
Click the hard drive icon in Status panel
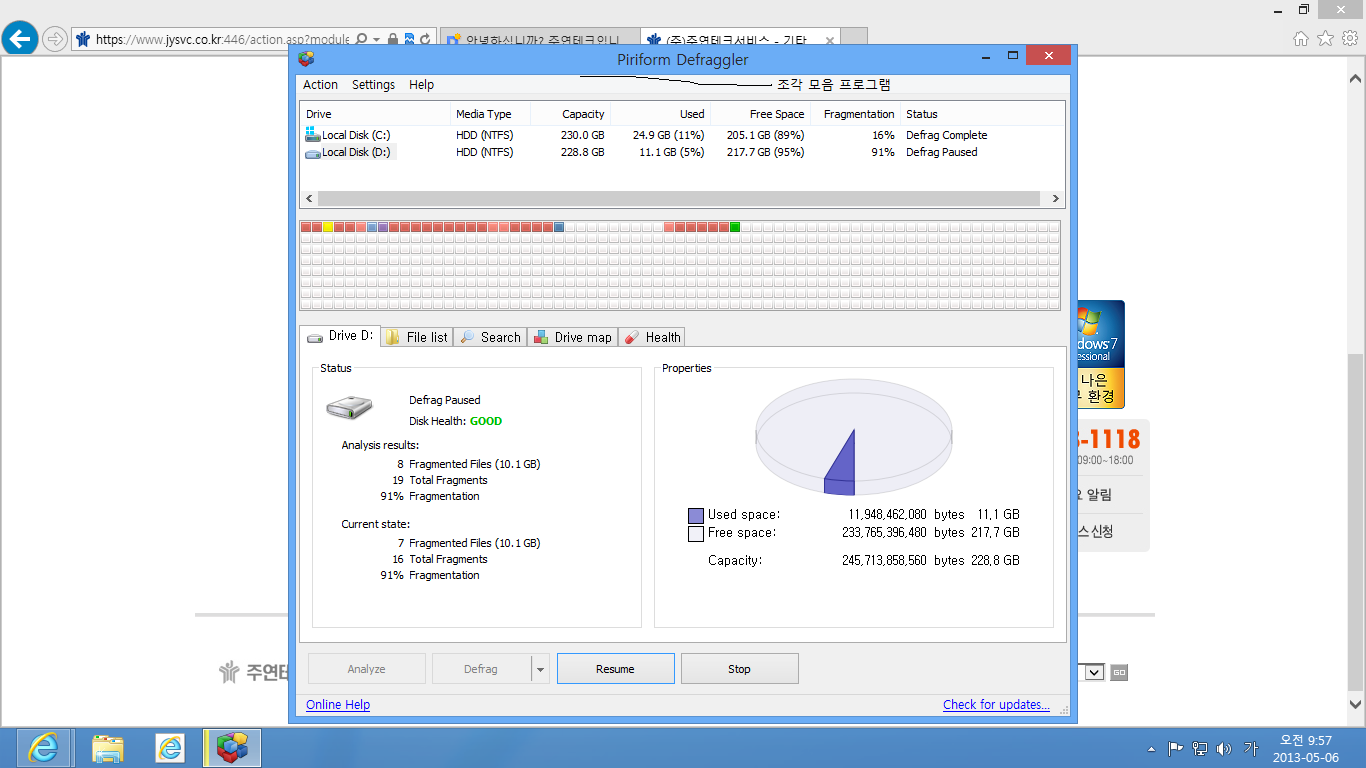click(x=349, y=406)
